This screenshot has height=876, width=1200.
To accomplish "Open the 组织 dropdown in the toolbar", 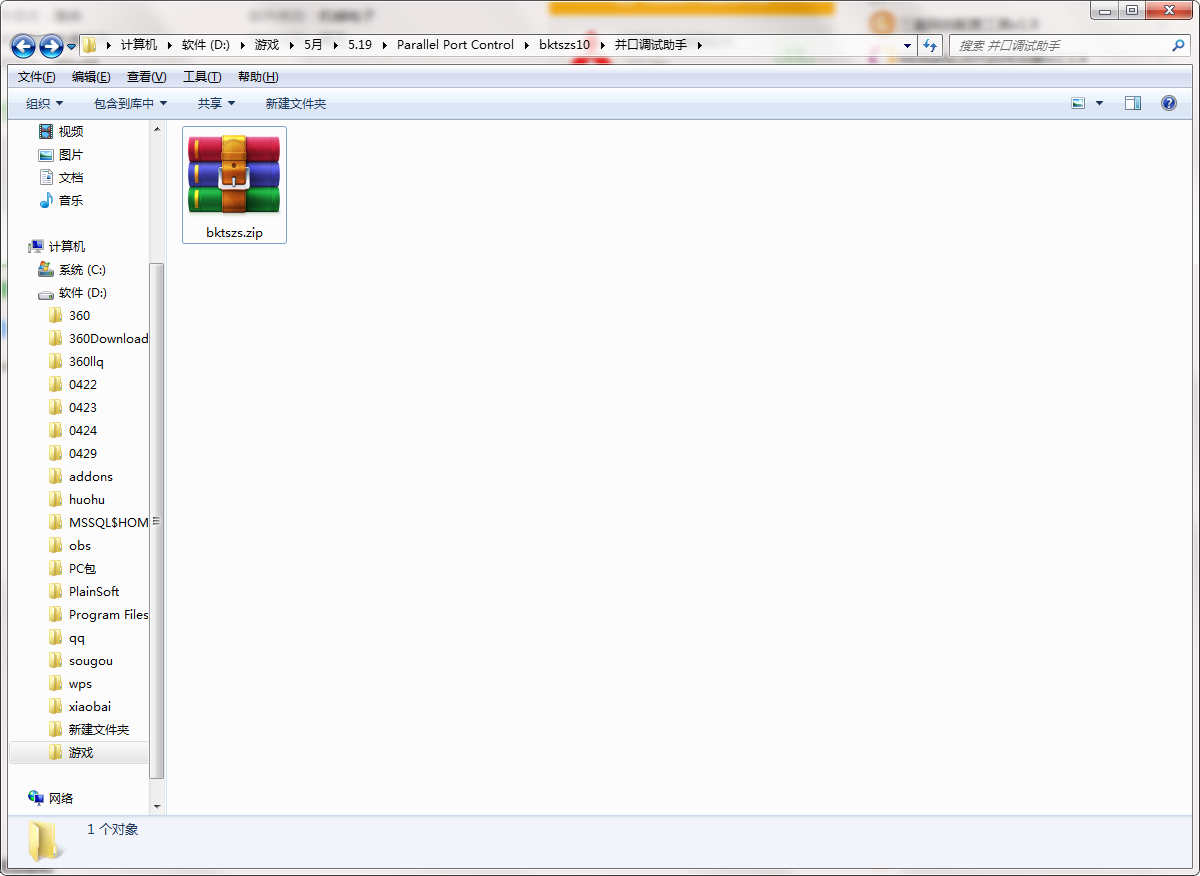I will point(44,103).
